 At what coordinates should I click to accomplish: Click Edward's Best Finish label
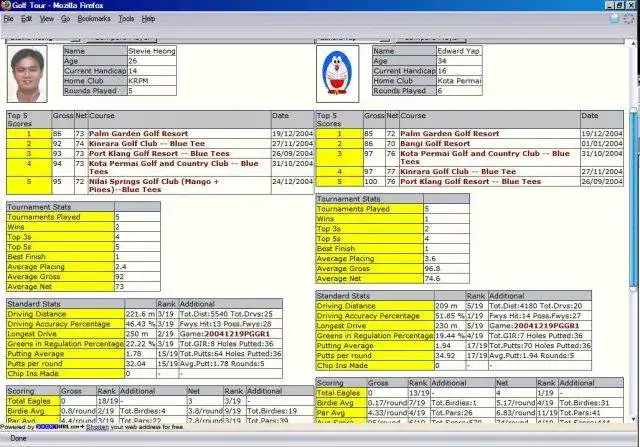coord(369,249)
